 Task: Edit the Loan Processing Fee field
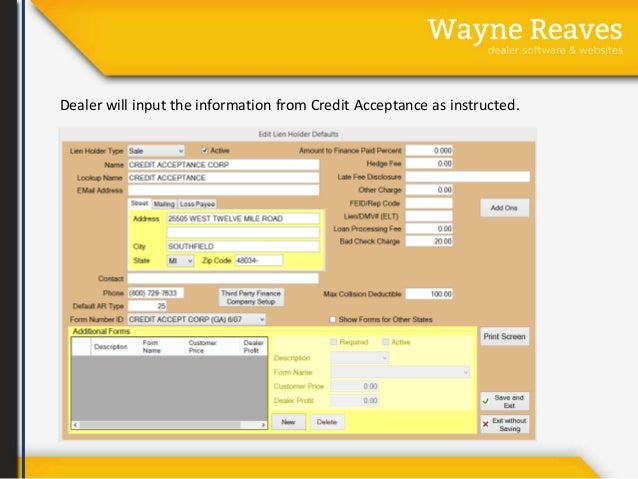click(x=429, y=229)
